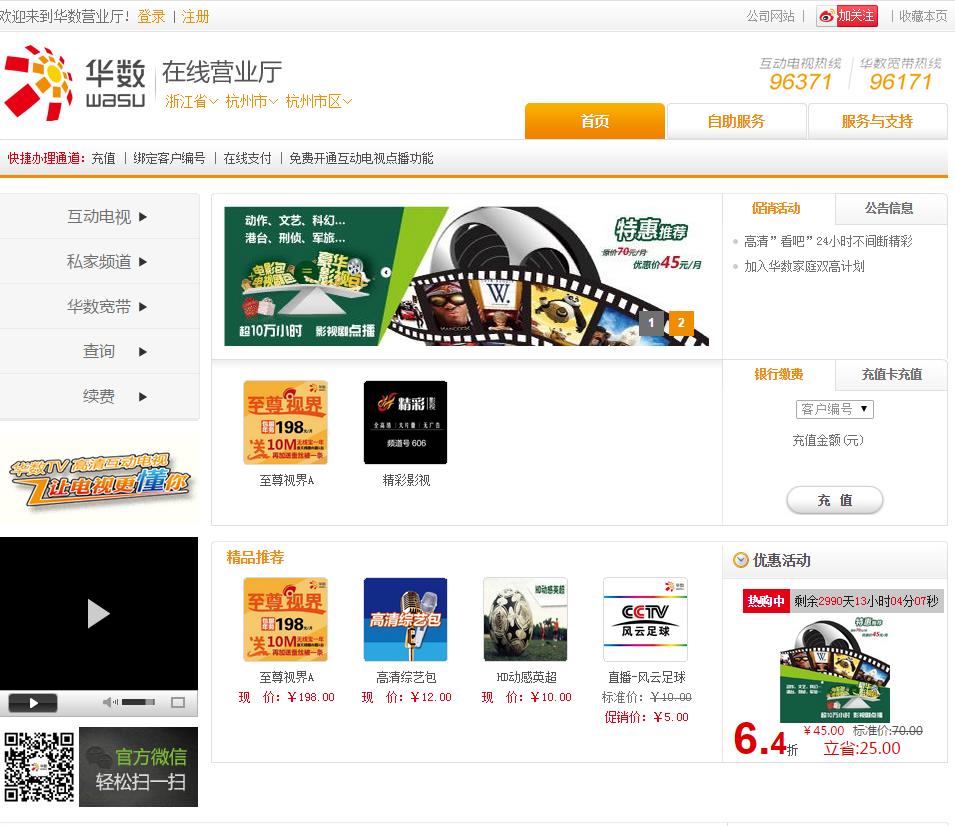Click the 热购中 red badge

tap(766, 601)
